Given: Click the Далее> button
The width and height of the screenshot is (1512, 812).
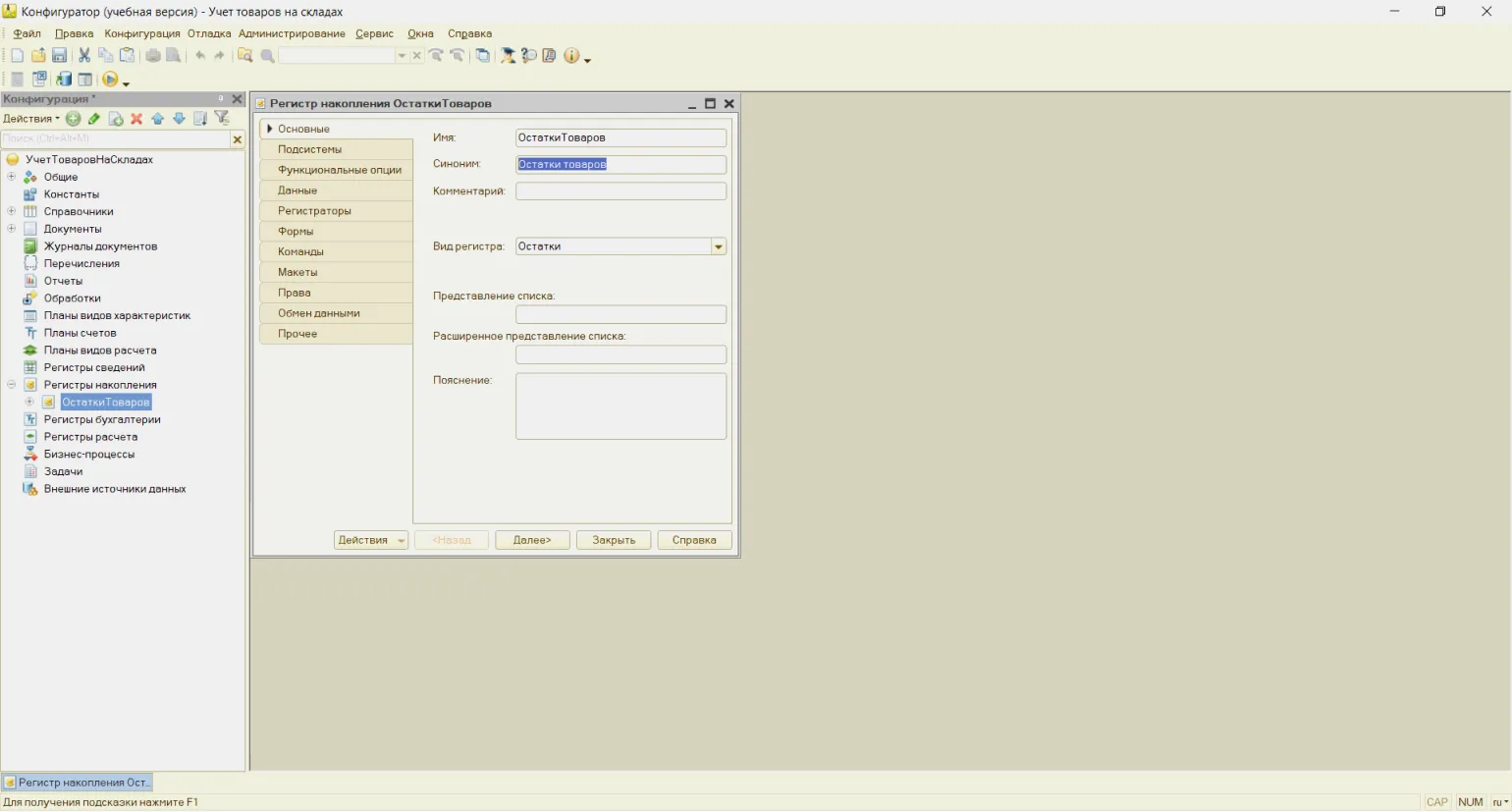Looking at the screenshot, I should coord(532,540).
